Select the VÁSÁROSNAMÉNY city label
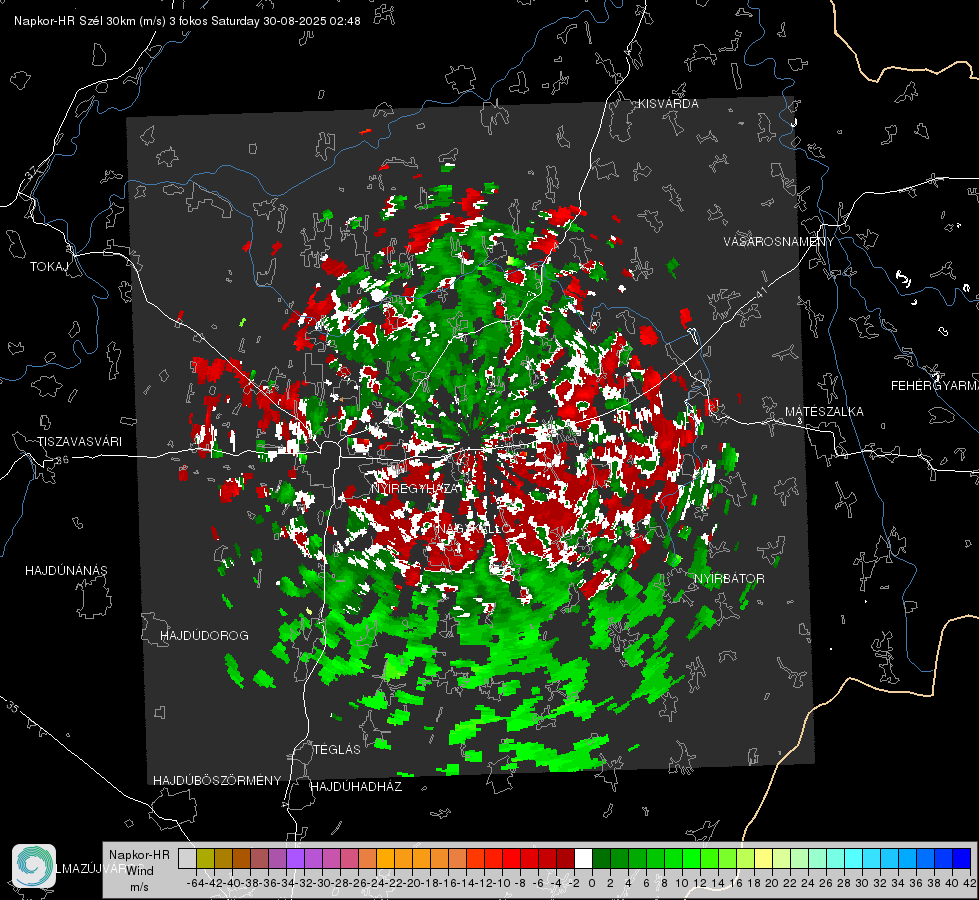The image size is (979, 900). coord(779,242)
